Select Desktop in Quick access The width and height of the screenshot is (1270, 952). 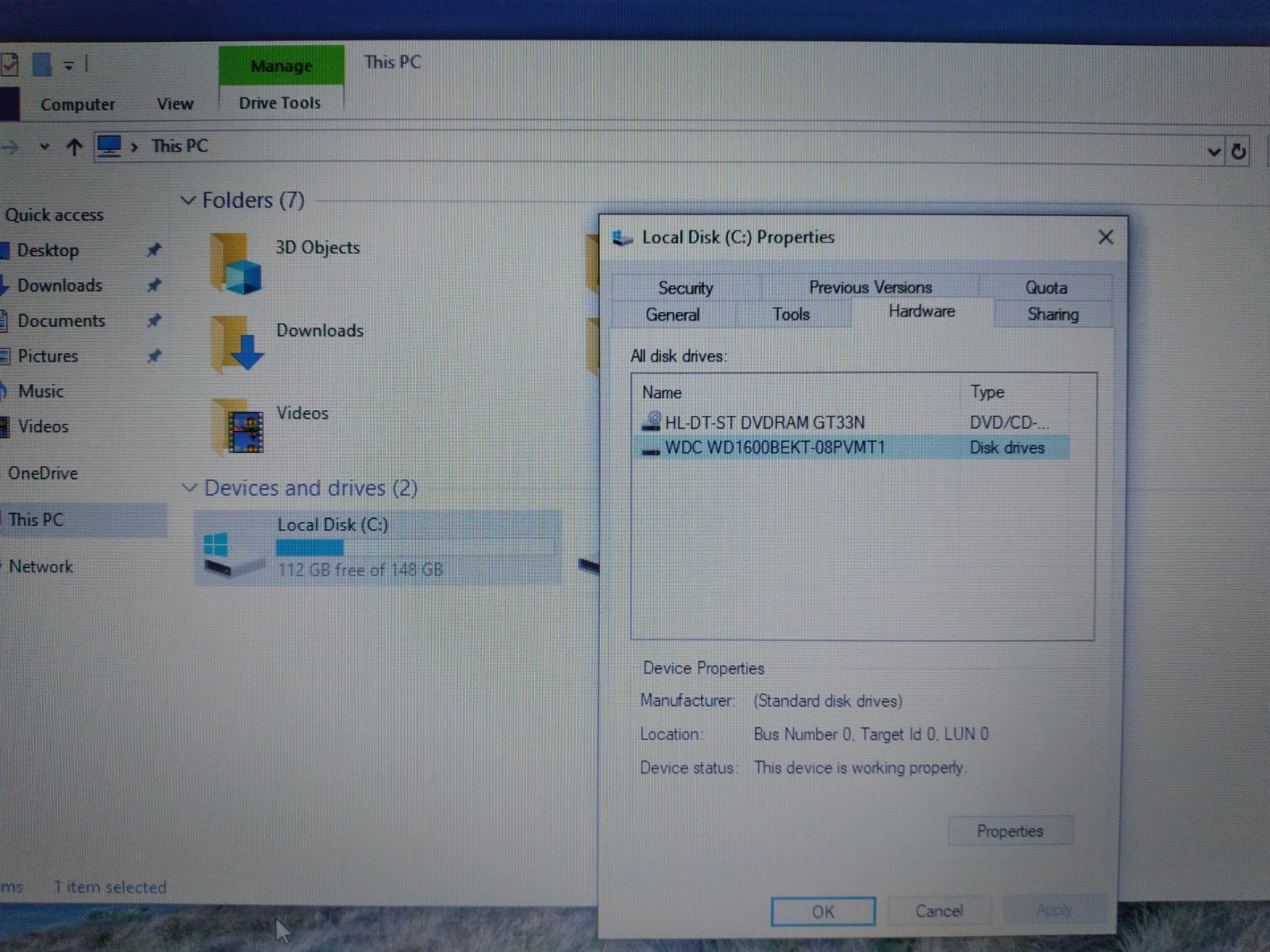click(48, 250)
